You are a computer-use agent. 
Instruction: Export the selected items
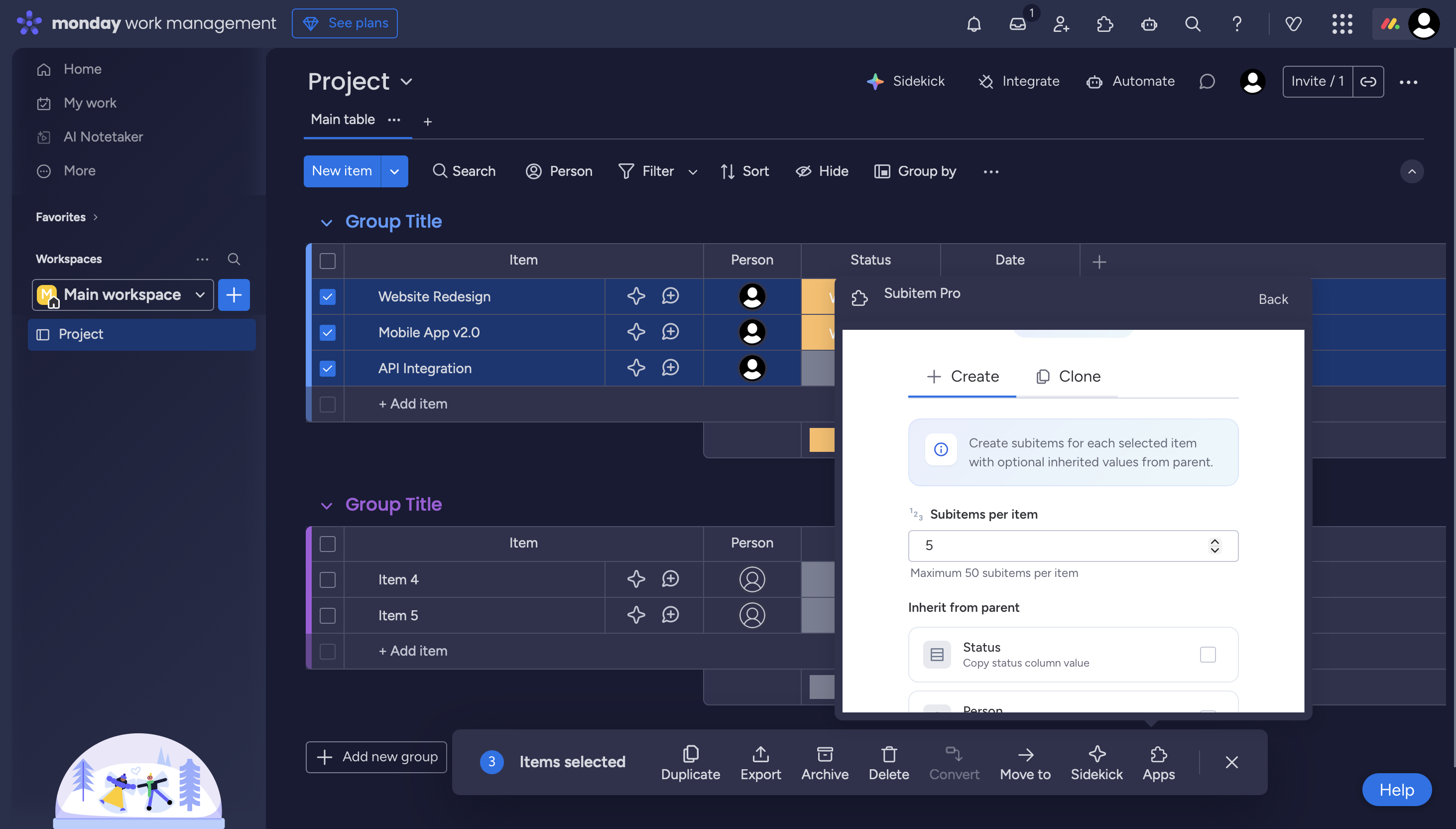[x=761, y=761]
